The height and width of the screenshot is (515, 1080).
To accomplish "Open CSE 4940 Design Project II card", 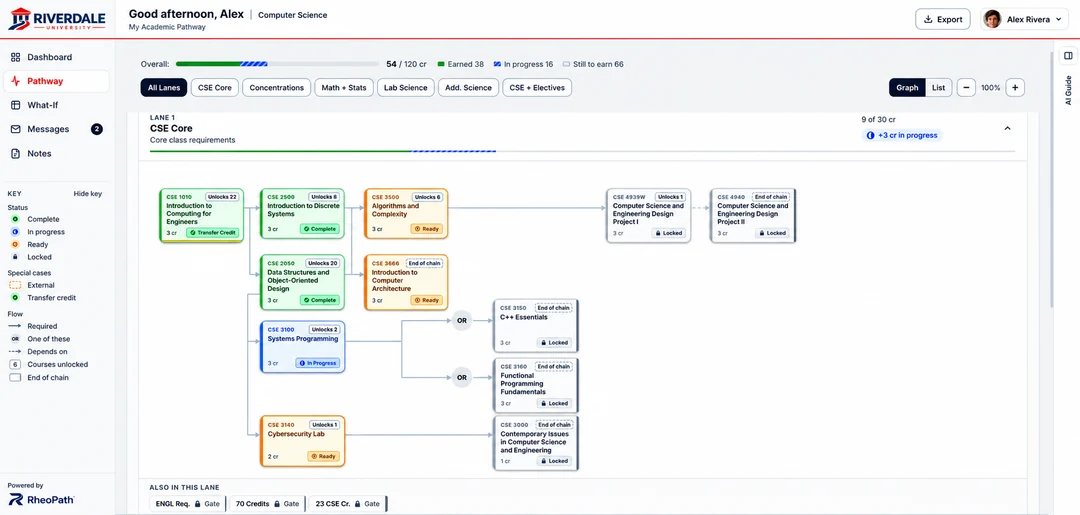I will click(x=753, y=216).
